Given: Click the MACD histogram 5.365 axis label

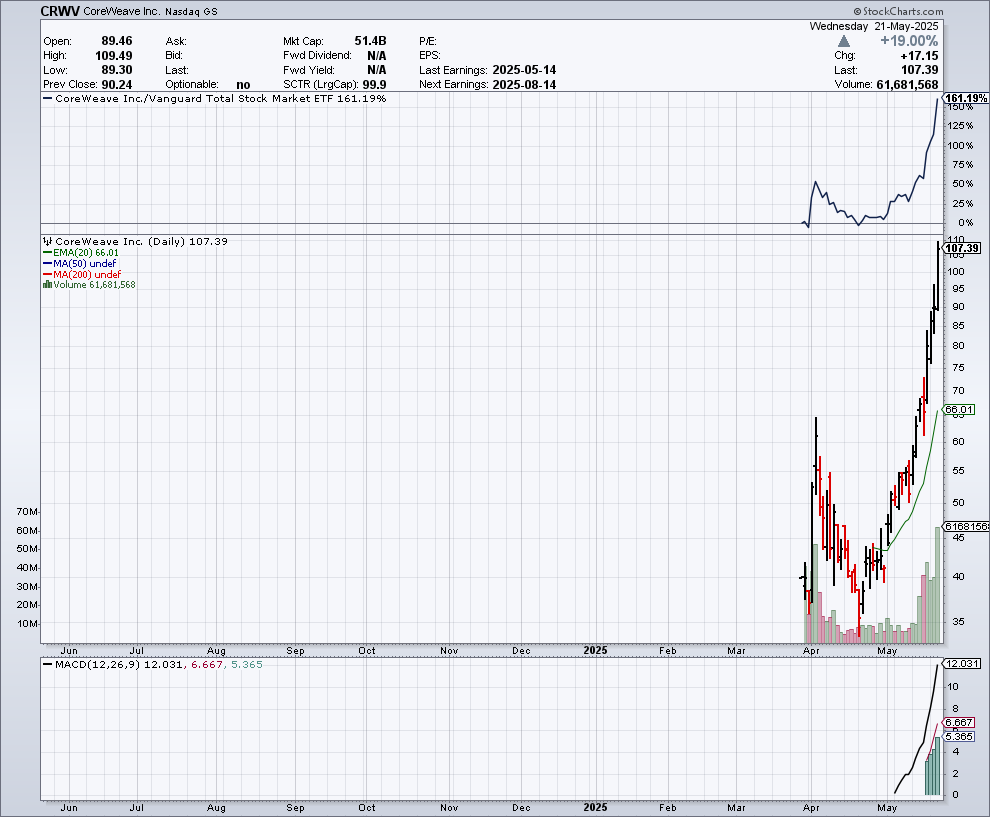Looking at the screenshot, I should pyautogui.click(x=958, y=736).
